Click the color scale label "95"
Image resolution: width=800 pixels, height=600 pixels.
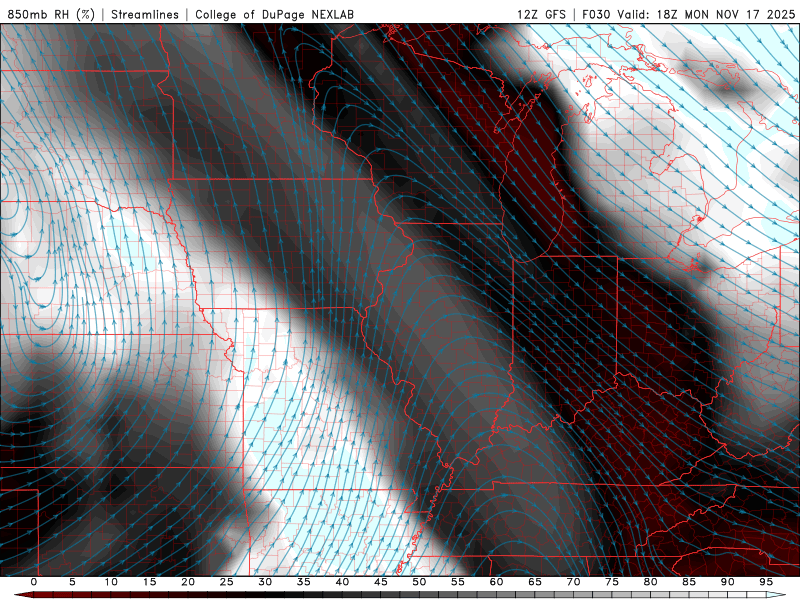click(x=766, y=582)
